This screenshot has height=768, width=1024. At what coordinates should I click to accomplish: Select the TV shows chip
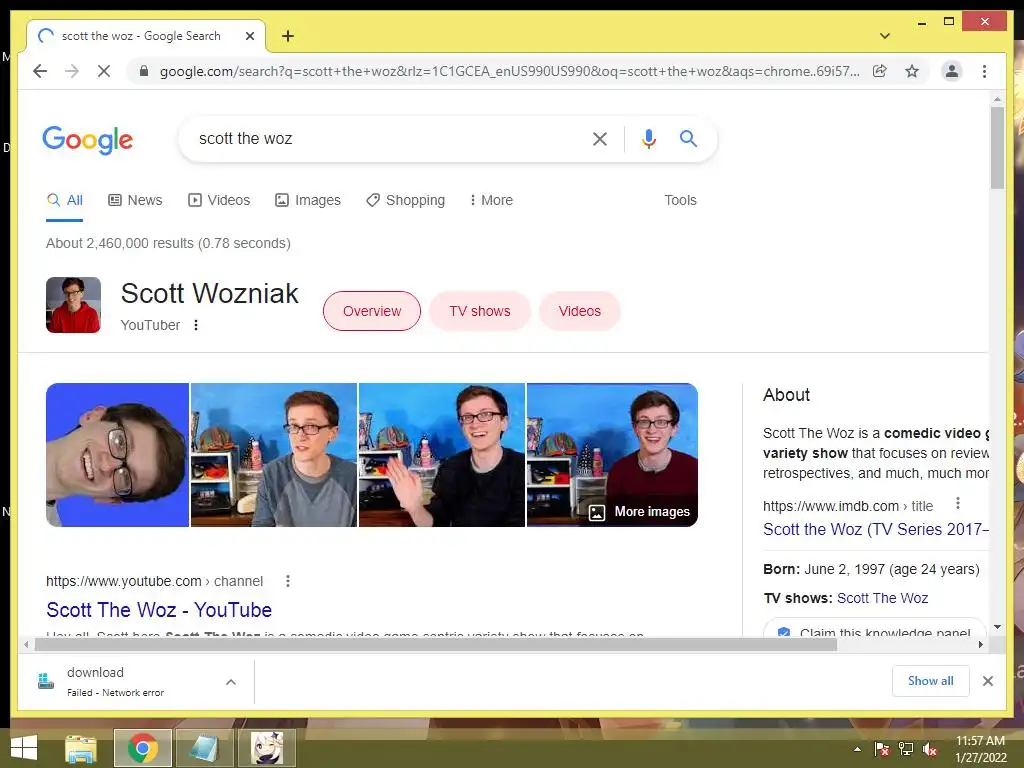tap(479, 311)
